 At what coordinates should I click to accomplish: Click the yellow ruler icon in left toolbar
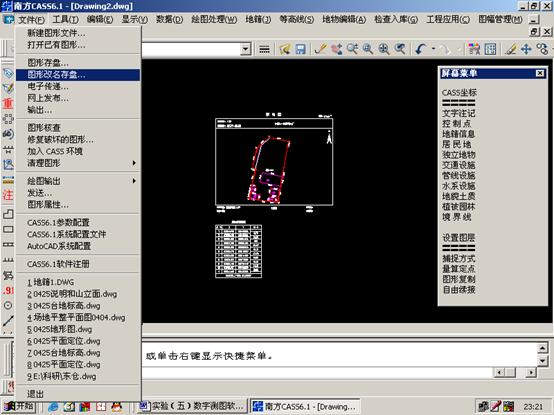8,180
